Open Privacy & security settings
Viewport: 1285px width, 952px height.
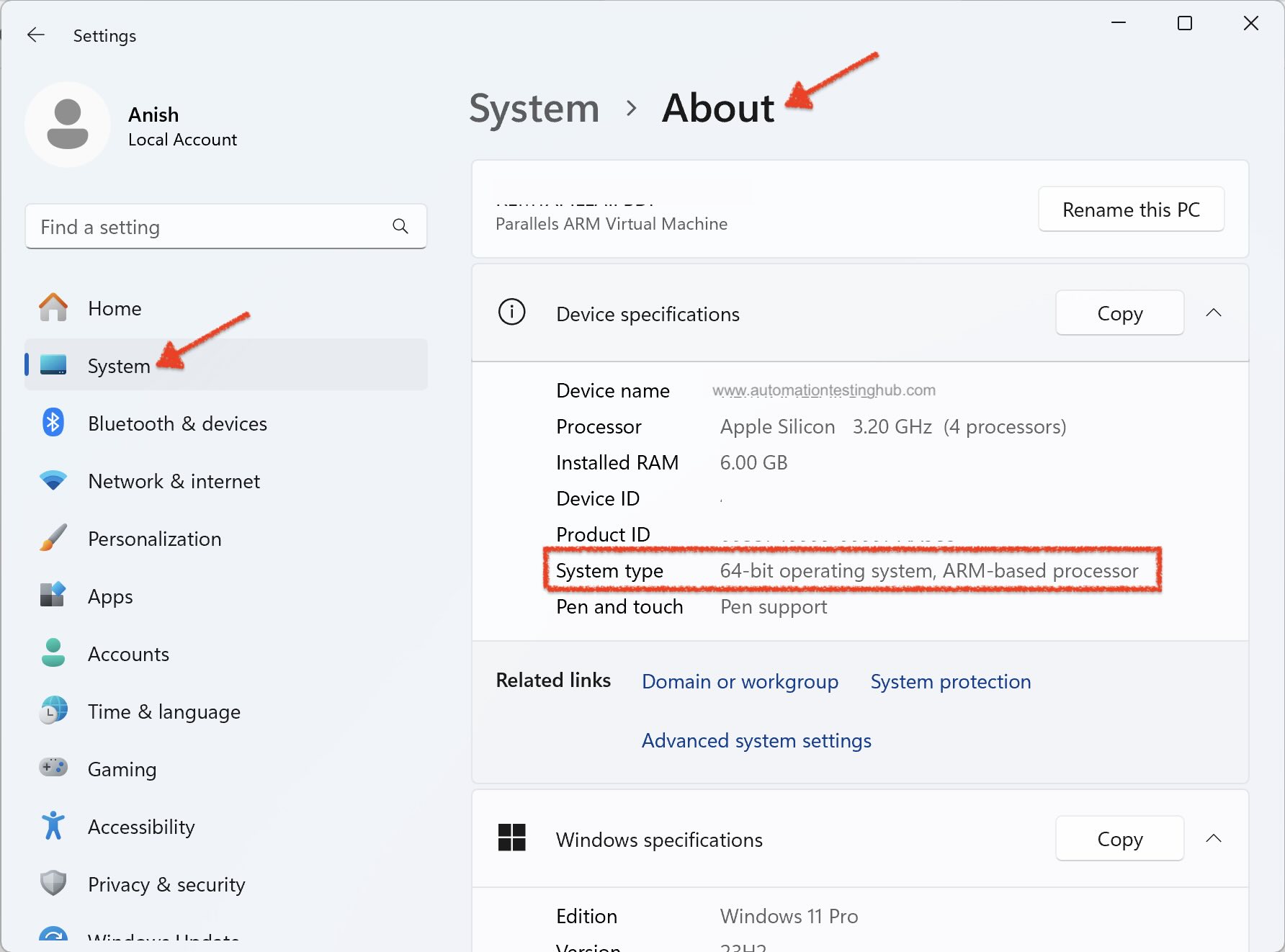[x=166, y=884]
